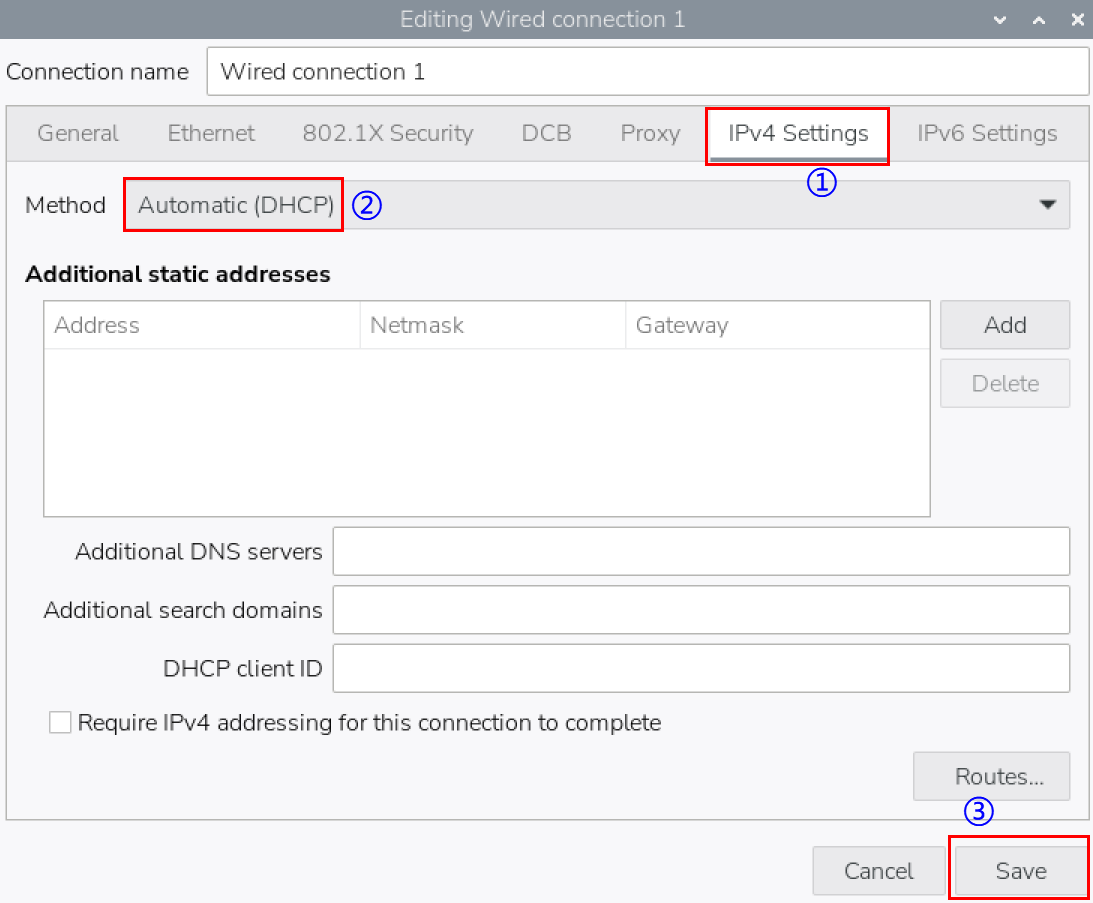Select the 802.1X Security tab
This screenshot has height=903, width=1093.
(388, 134)
